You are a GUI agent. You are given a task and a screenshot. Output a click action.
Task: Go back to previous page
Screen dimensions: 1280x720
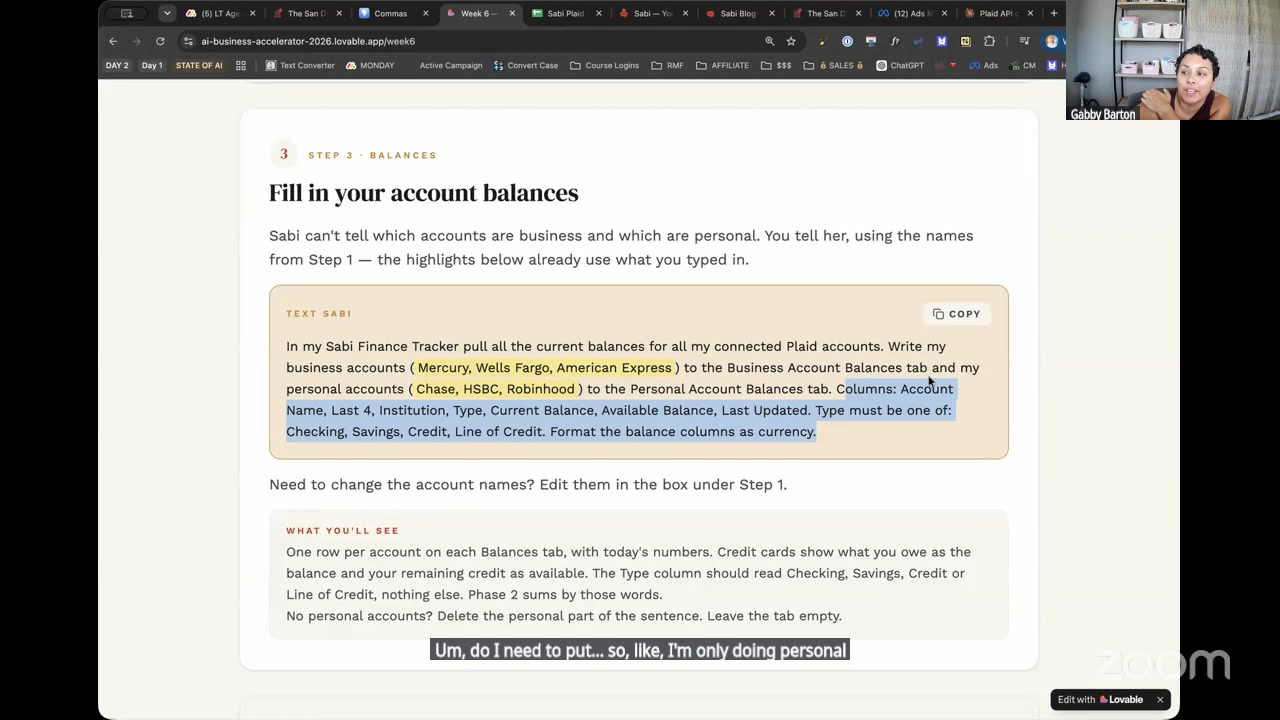point(113,41)
